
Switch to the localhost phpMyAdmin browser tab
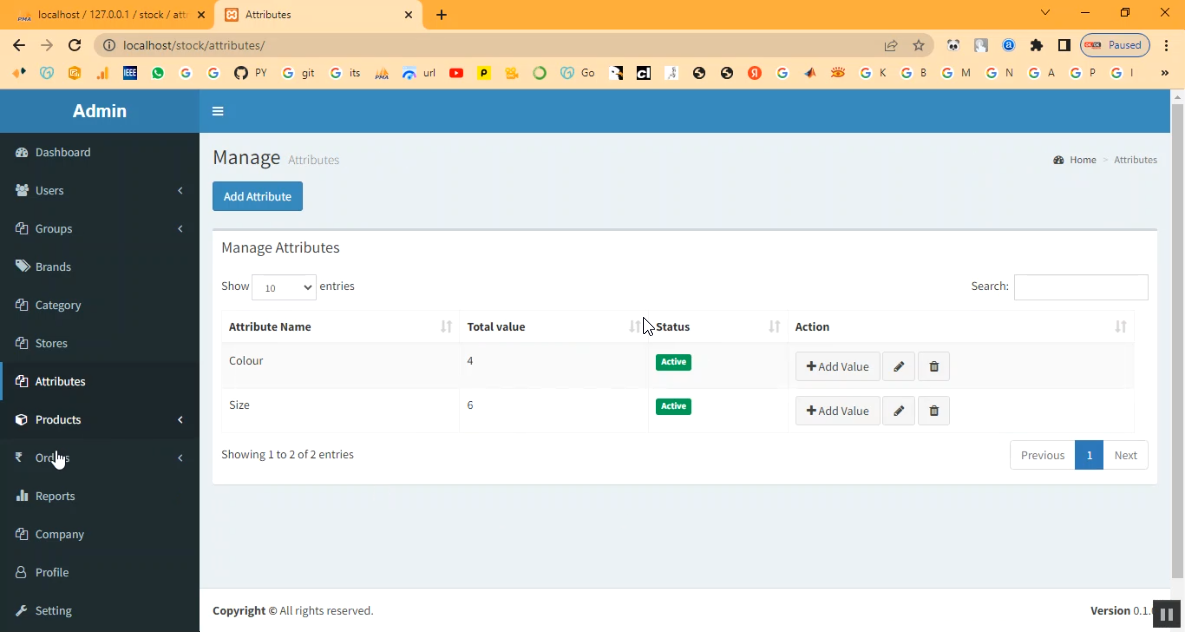click(110, 15)
